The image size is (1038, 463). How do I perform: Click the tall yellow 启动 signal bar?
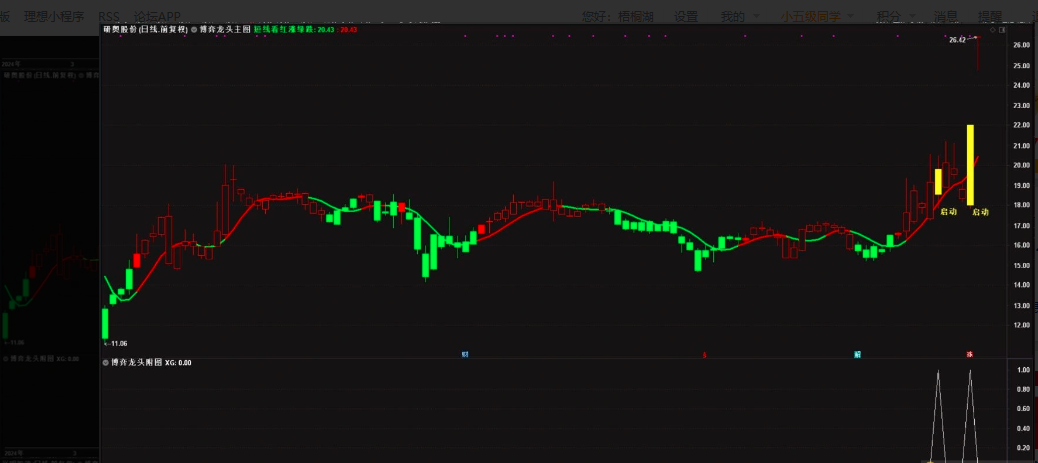point(970,163)
